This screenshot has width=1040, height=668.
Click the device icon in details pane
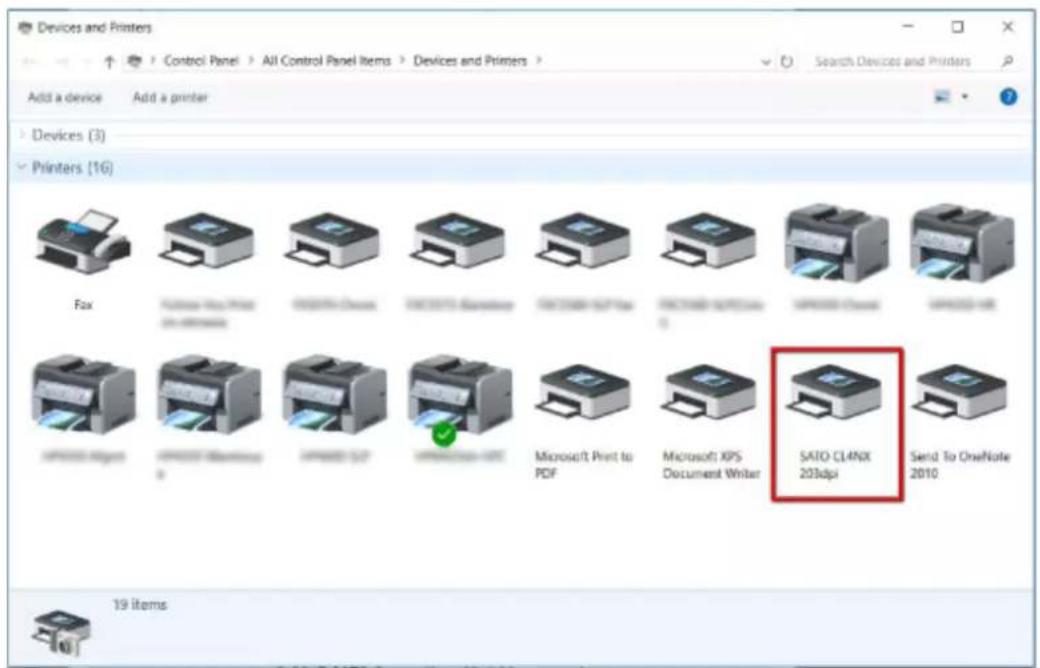click(61, 632)
